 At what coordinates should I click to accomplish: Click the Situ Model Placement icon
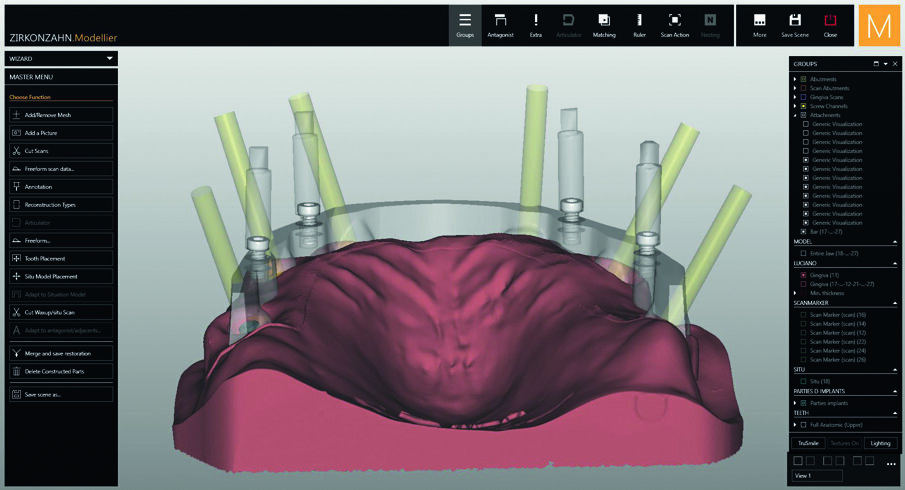pos(16,276)
